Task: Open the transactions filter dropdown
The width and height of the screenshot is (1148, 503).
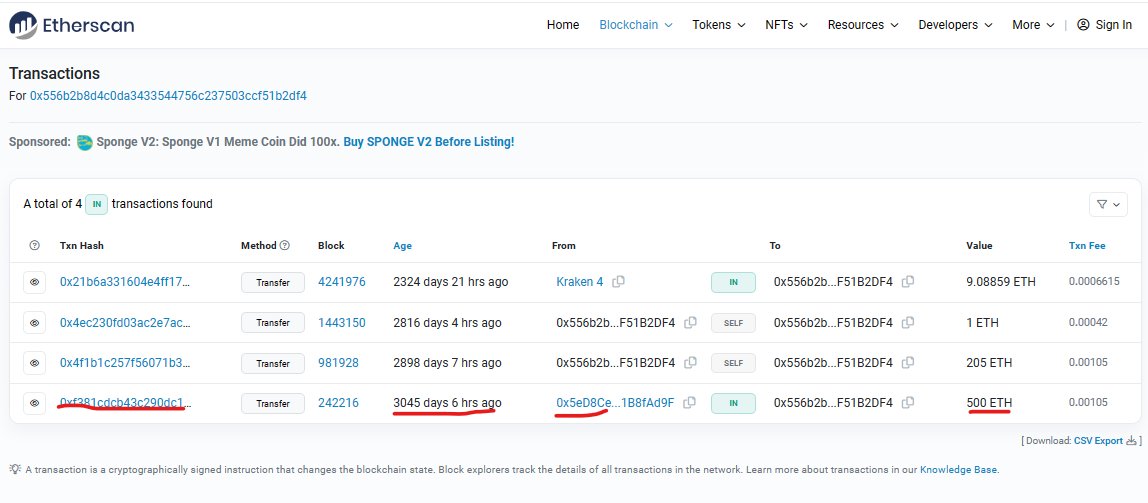Action: click(1108, 204)
